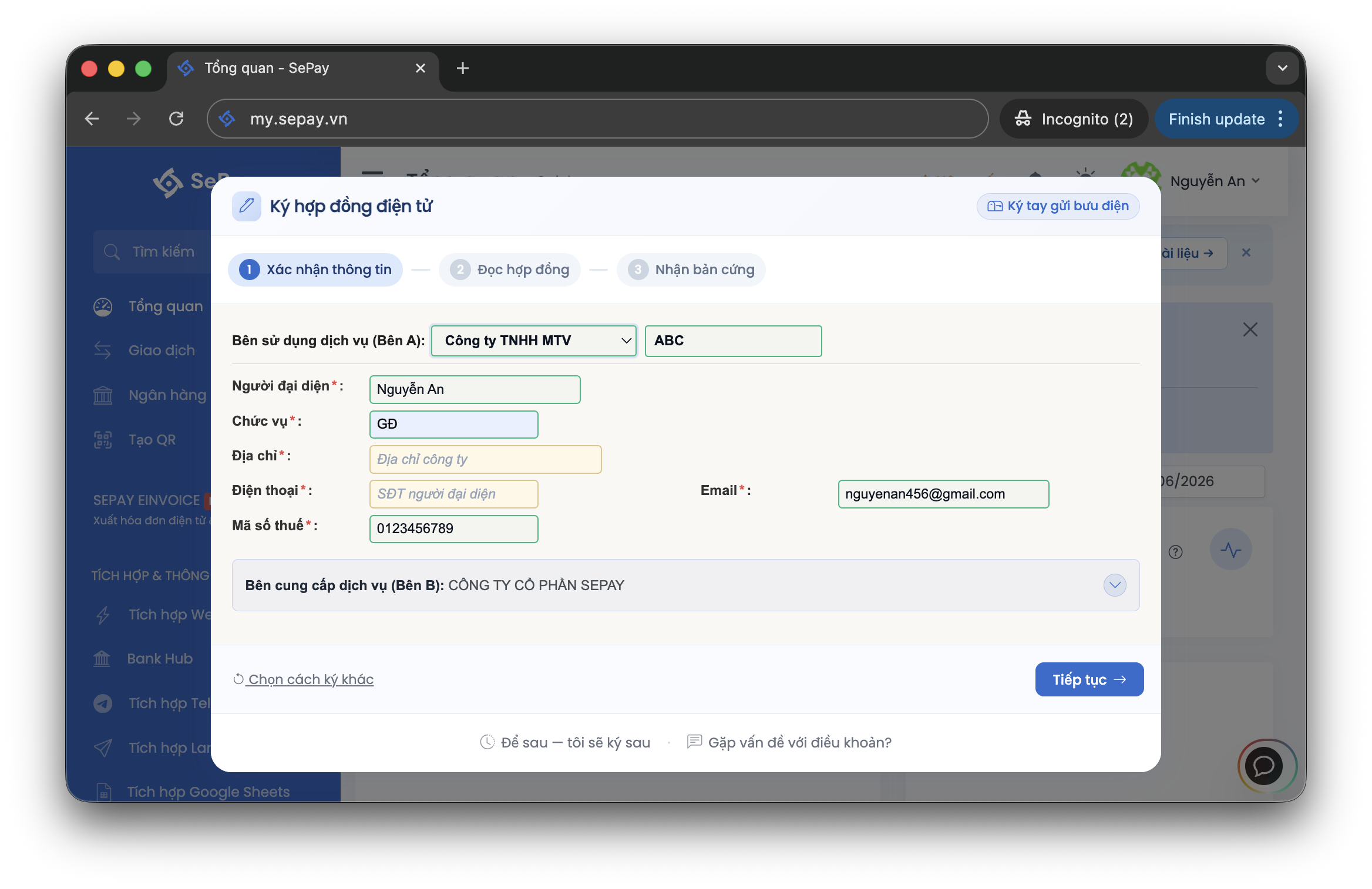Click the activity pulse icon behind the dialog

pos(1230,549)
